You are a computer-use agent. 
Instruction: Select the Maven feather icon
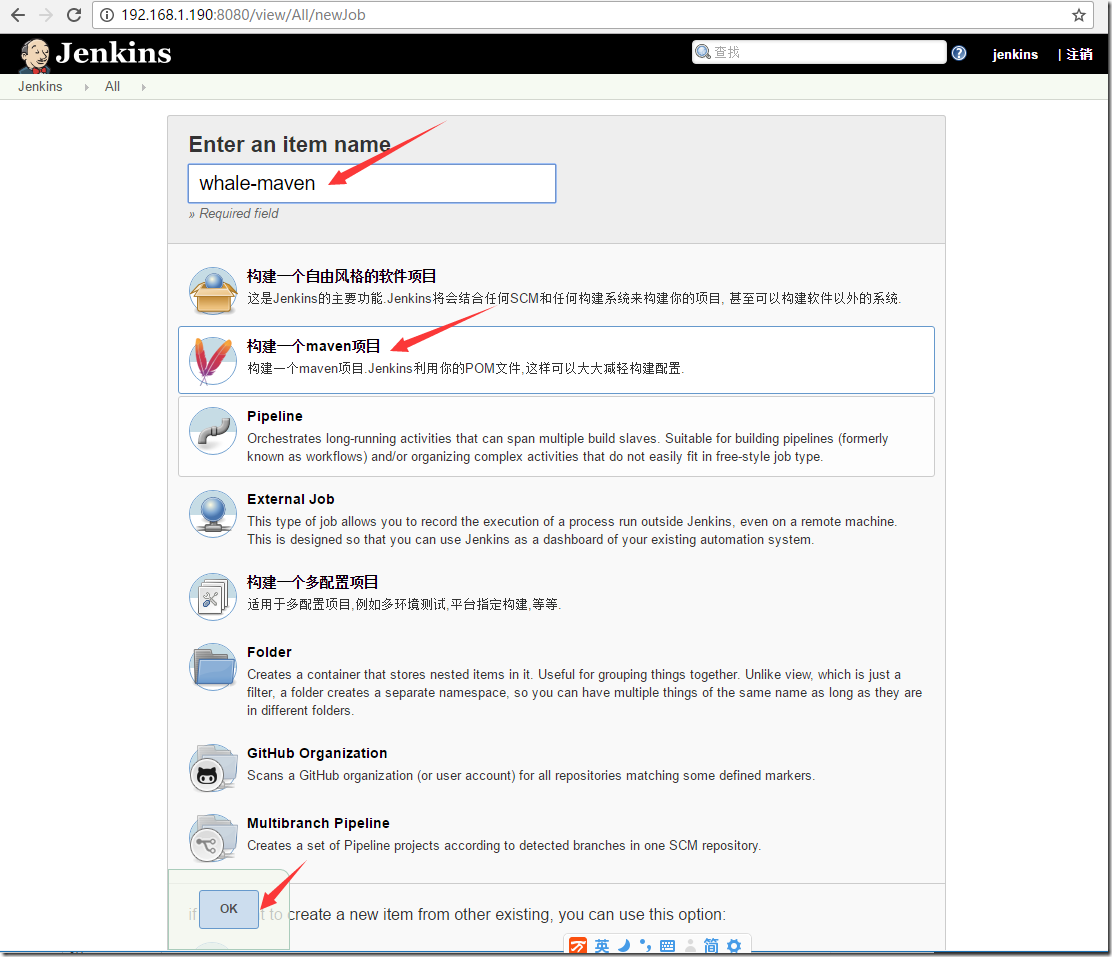pyautogui.click(x=213, y=360)
